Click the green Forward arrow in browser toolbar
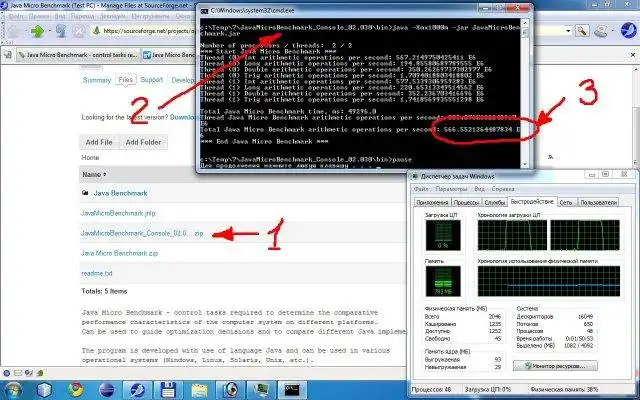The image size is (640, 400). pos(37,31)
